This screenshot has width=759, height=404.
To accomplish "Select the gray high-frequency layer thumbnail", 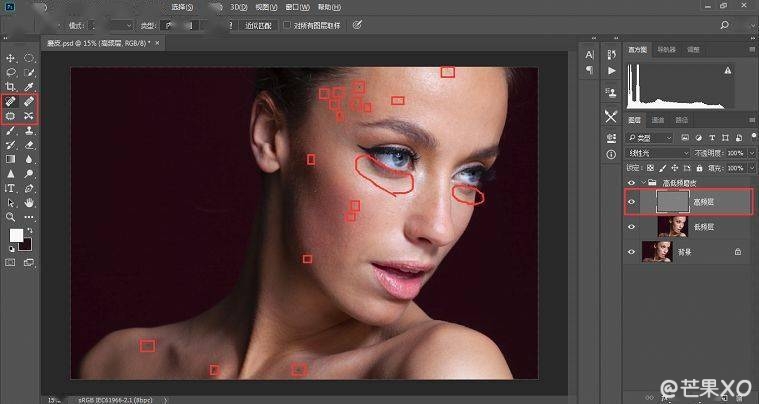I will 673,202.
